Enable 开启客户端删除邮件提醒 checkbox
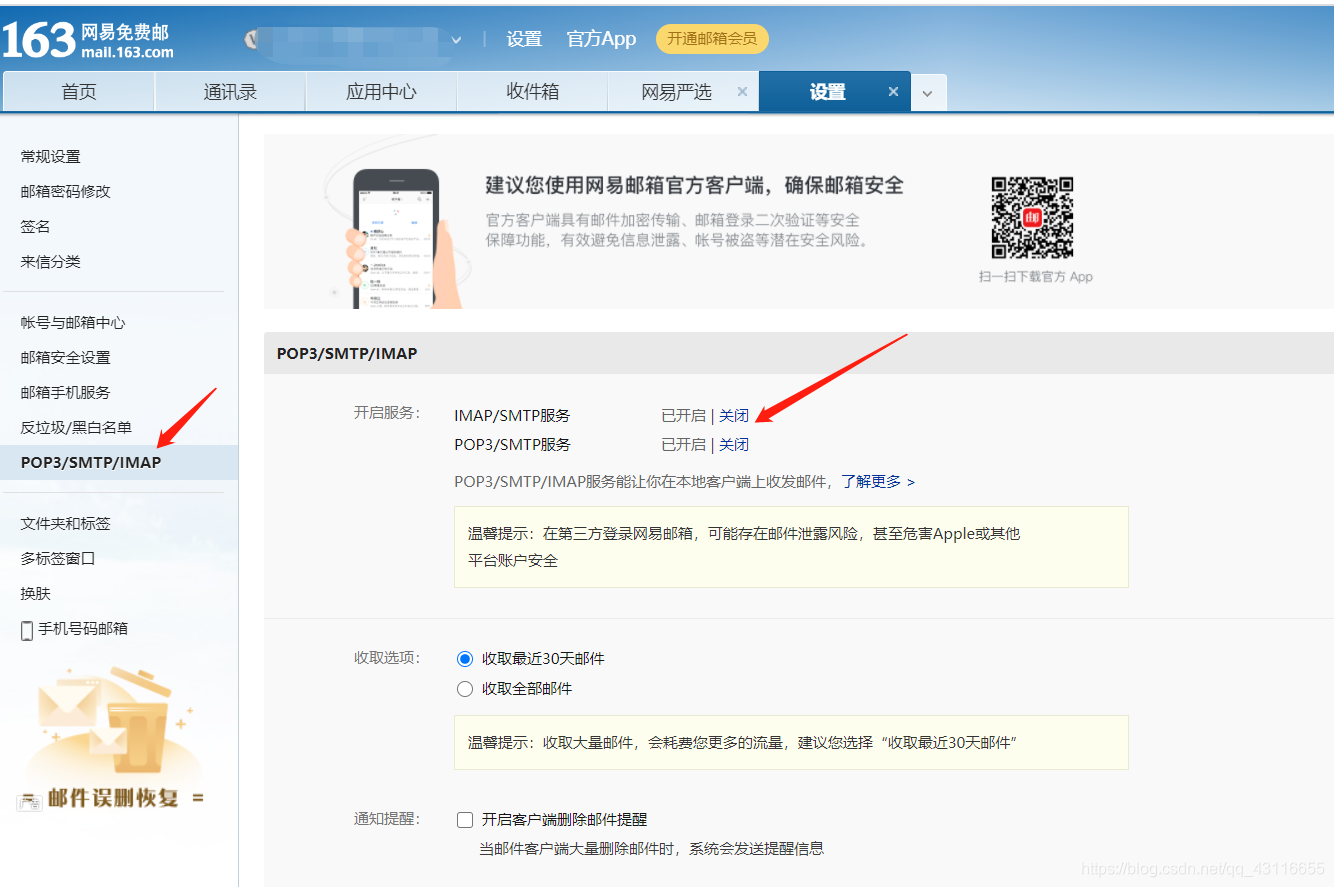 click(x=464, y=819)
